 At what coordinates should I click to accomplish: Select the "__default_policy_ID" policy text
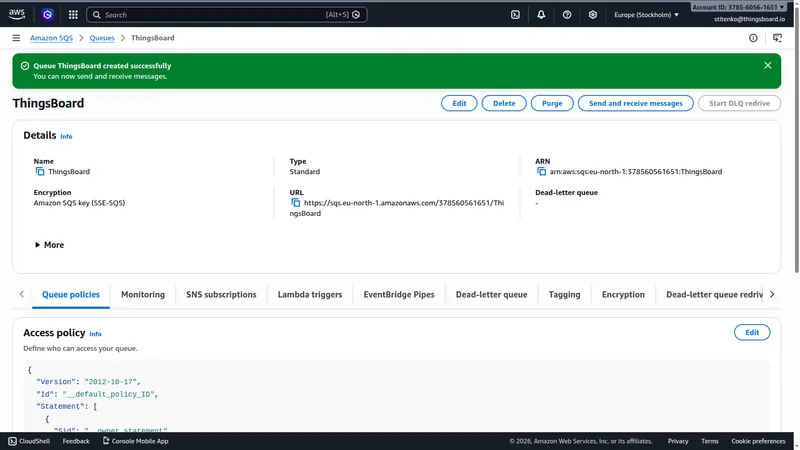(110, 394)
